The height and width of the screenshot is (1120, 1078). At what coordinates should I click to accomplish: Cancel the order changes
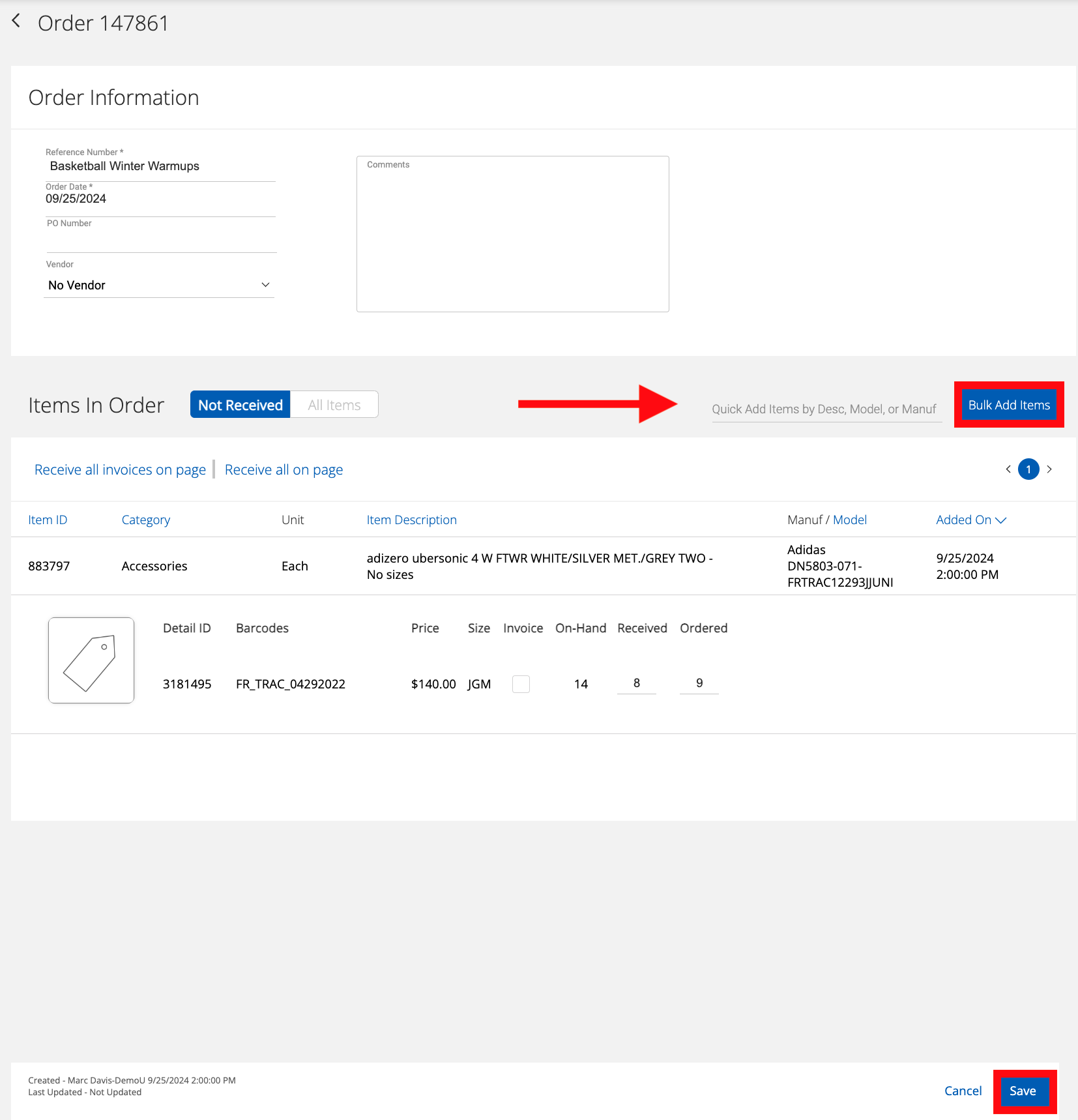963,1091
